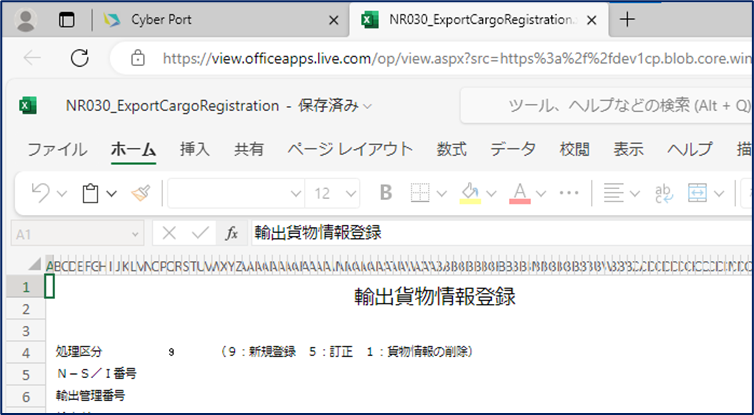
Task: Click the fx insert function icon
Action: click(231, 233)
